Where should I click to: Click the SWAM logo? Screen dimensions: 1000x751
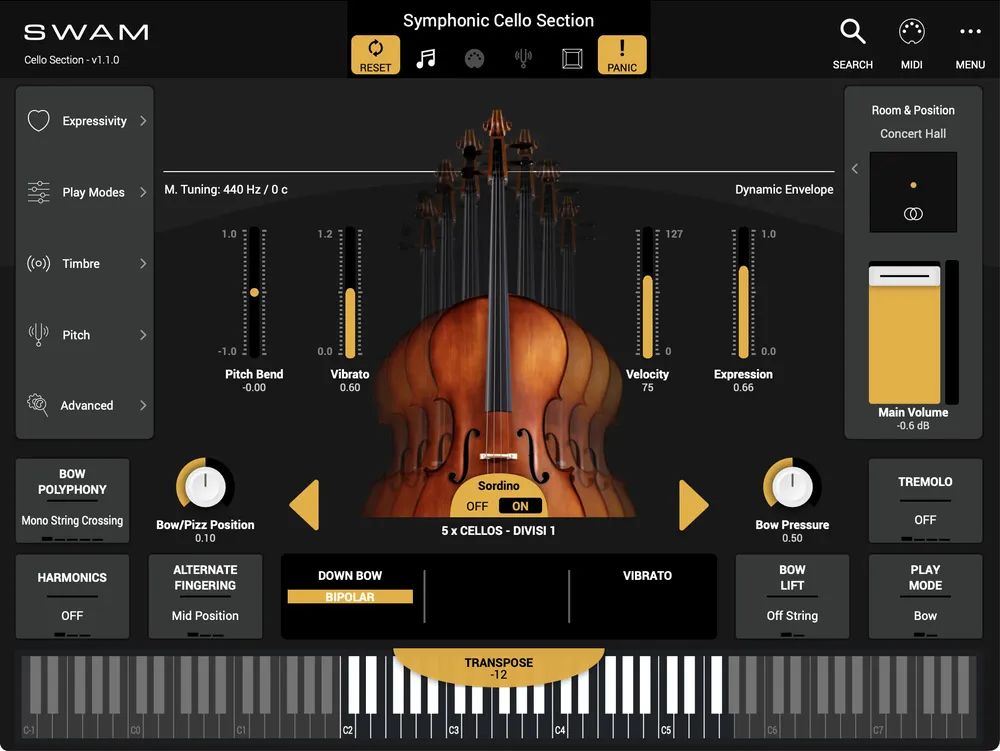(x=86, y=32)
